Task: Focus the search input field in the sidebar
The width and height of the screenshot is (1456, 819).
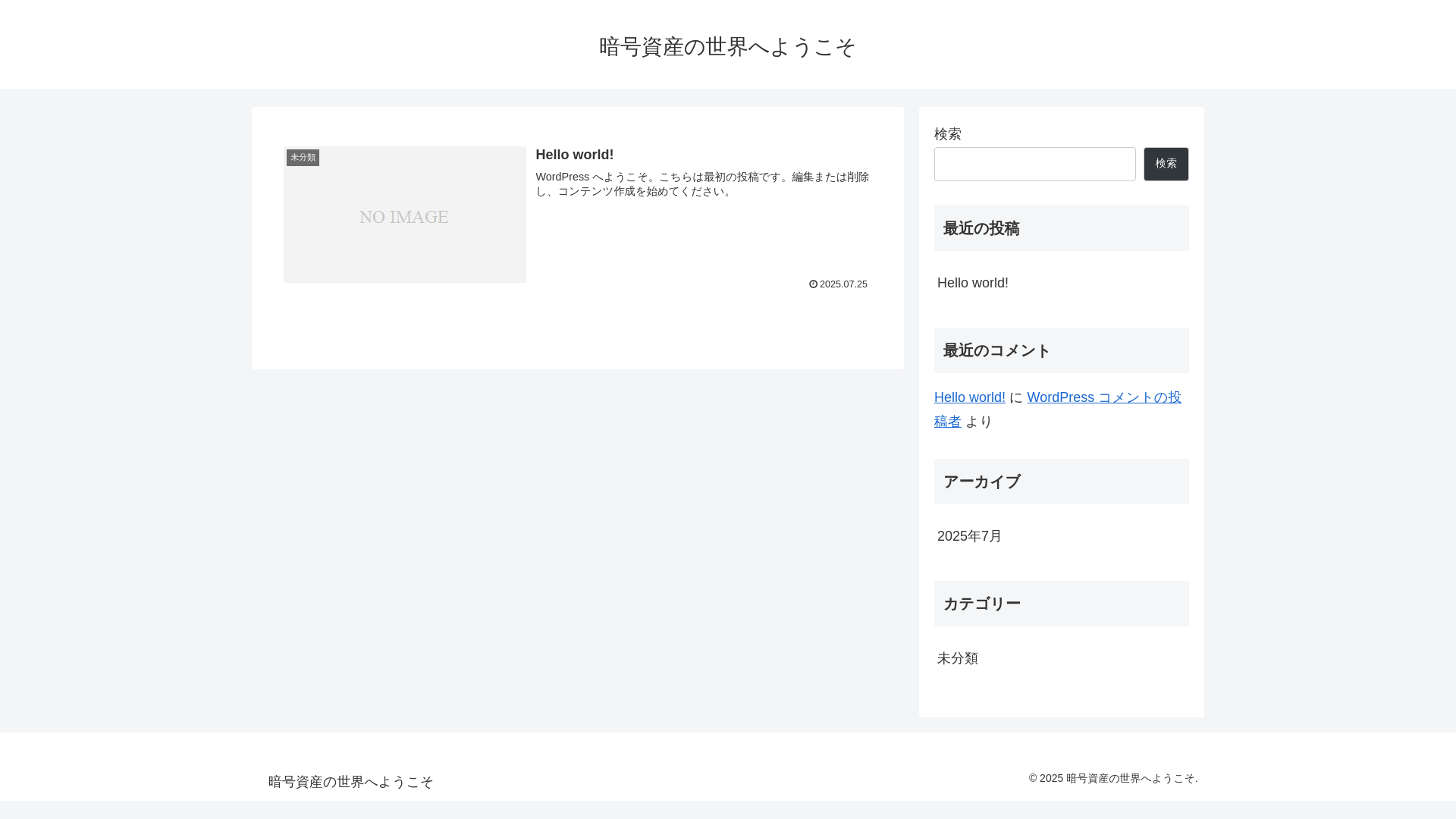Action: click(1035, 165)
